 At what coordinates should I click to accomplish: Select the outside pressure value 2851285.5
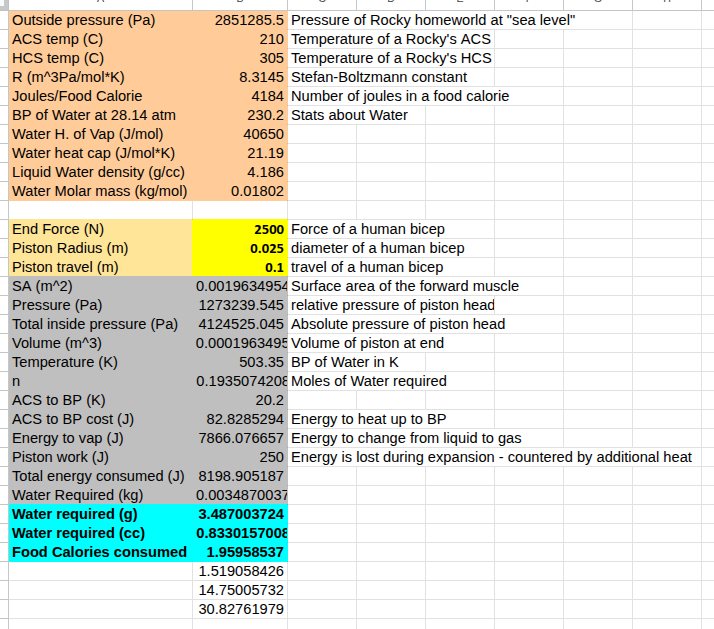(x=240, y=20)
